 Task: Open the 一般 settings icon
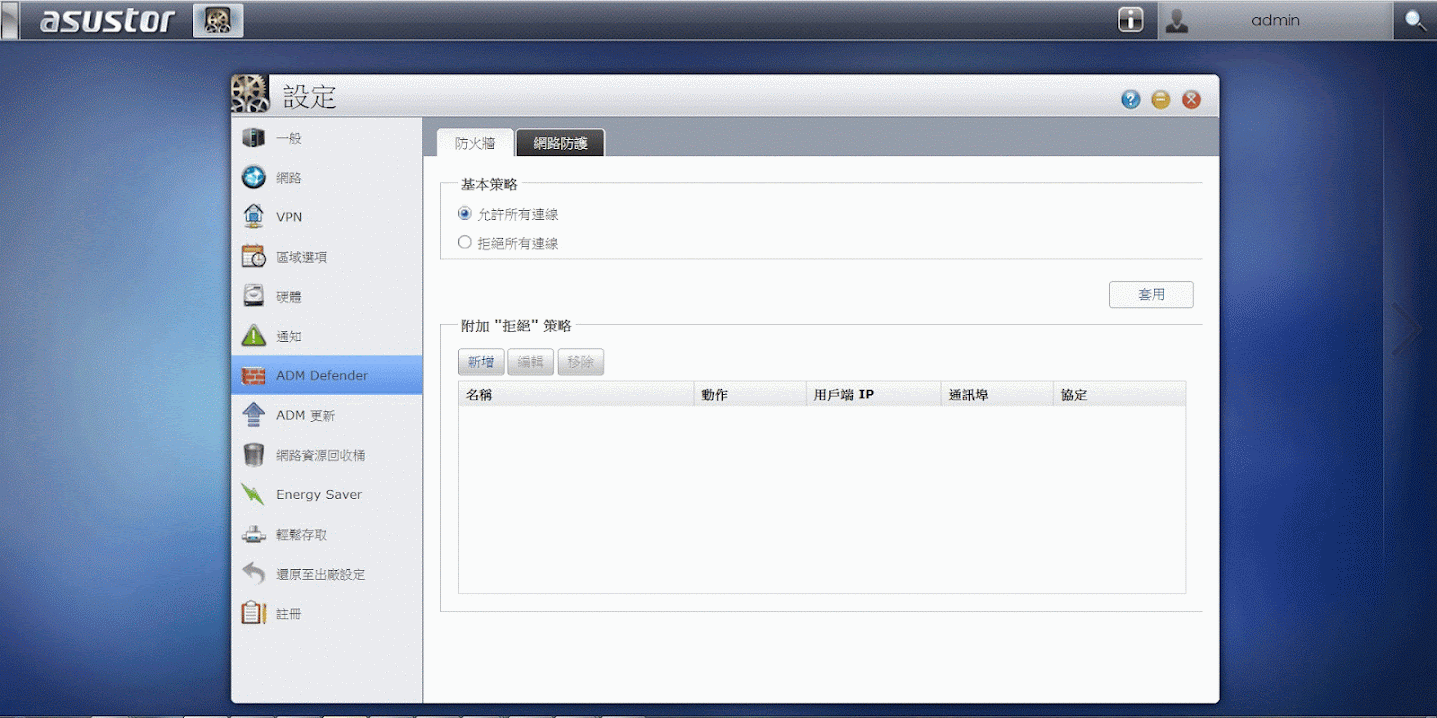pyautogui.click(x=254, y=138)
